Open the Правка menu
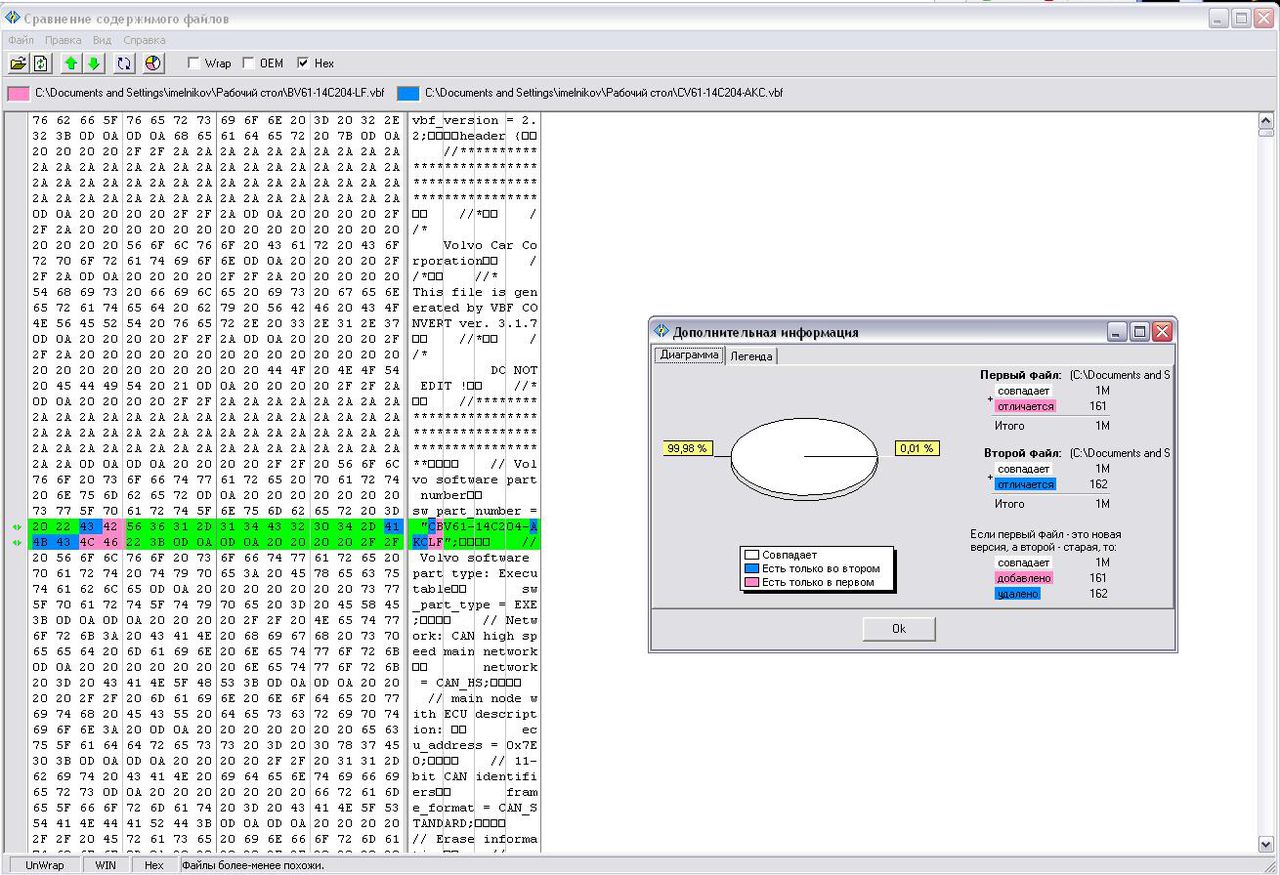Image resolution: width=1280 pixels, height=875 pixels. point(63,40)
